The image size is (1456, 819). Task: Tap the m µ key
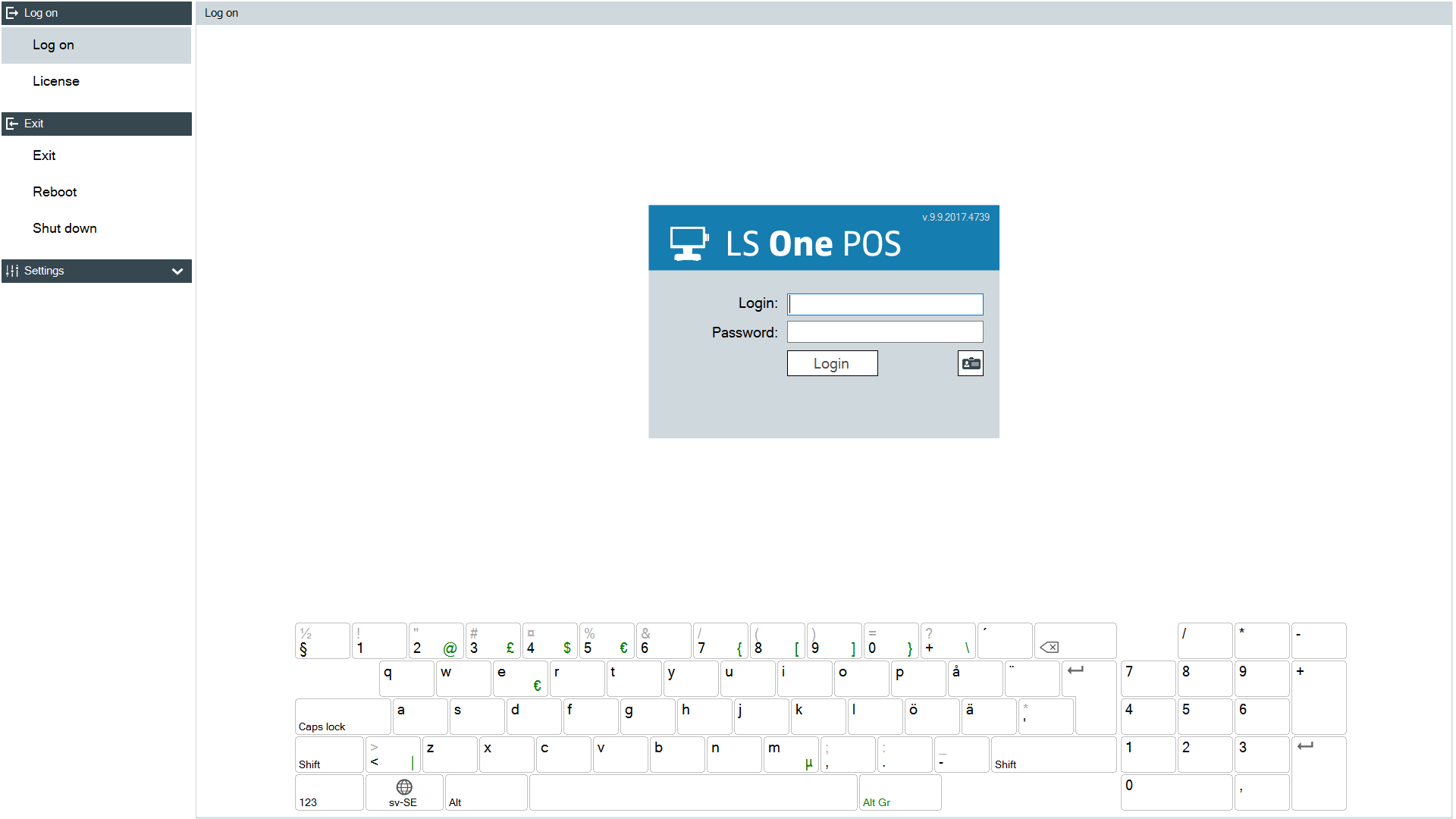click(791, 755)
